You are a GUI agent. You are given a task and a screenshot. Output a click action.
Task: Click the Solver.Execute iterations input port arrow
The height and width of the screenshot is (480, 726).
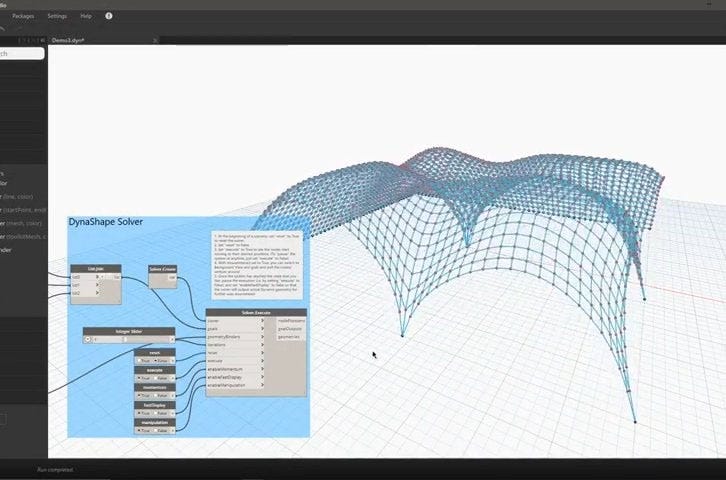[262, 344]
